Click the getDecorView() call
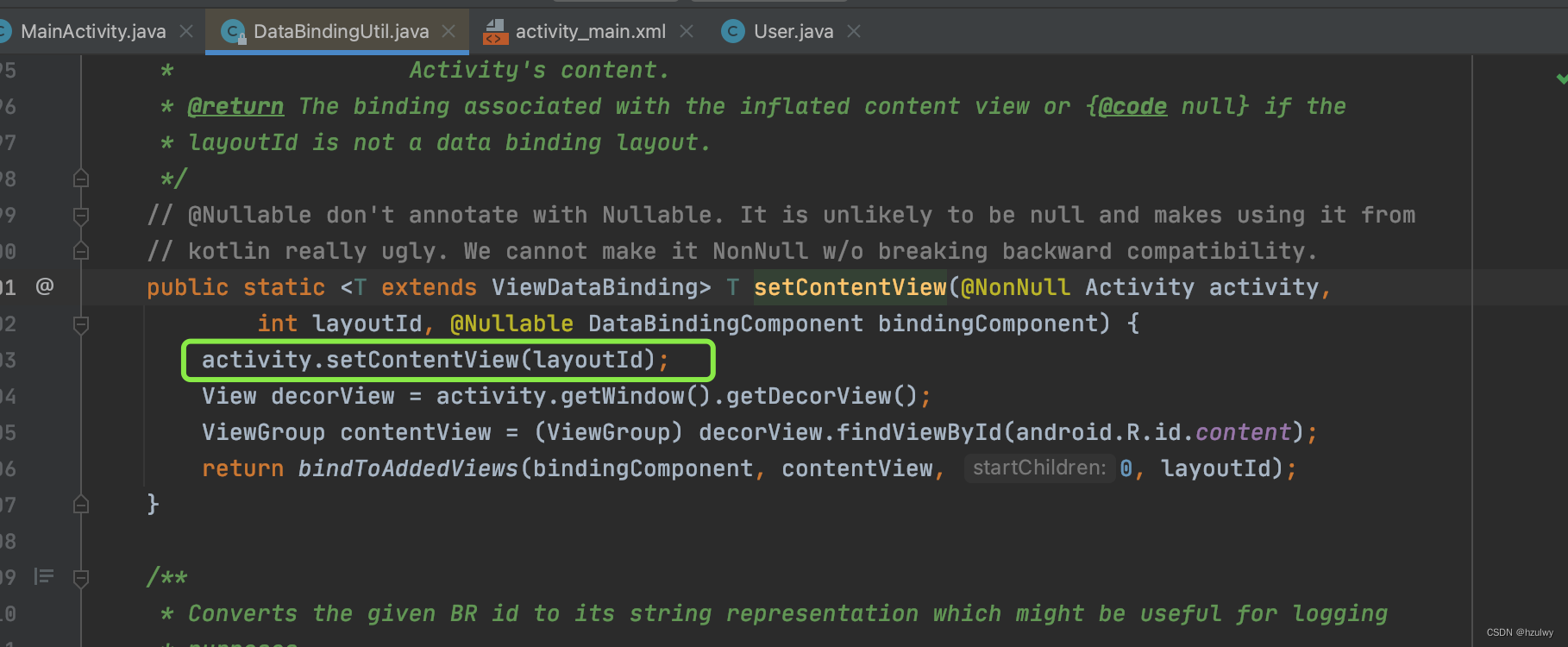 (x=821, y=396)
